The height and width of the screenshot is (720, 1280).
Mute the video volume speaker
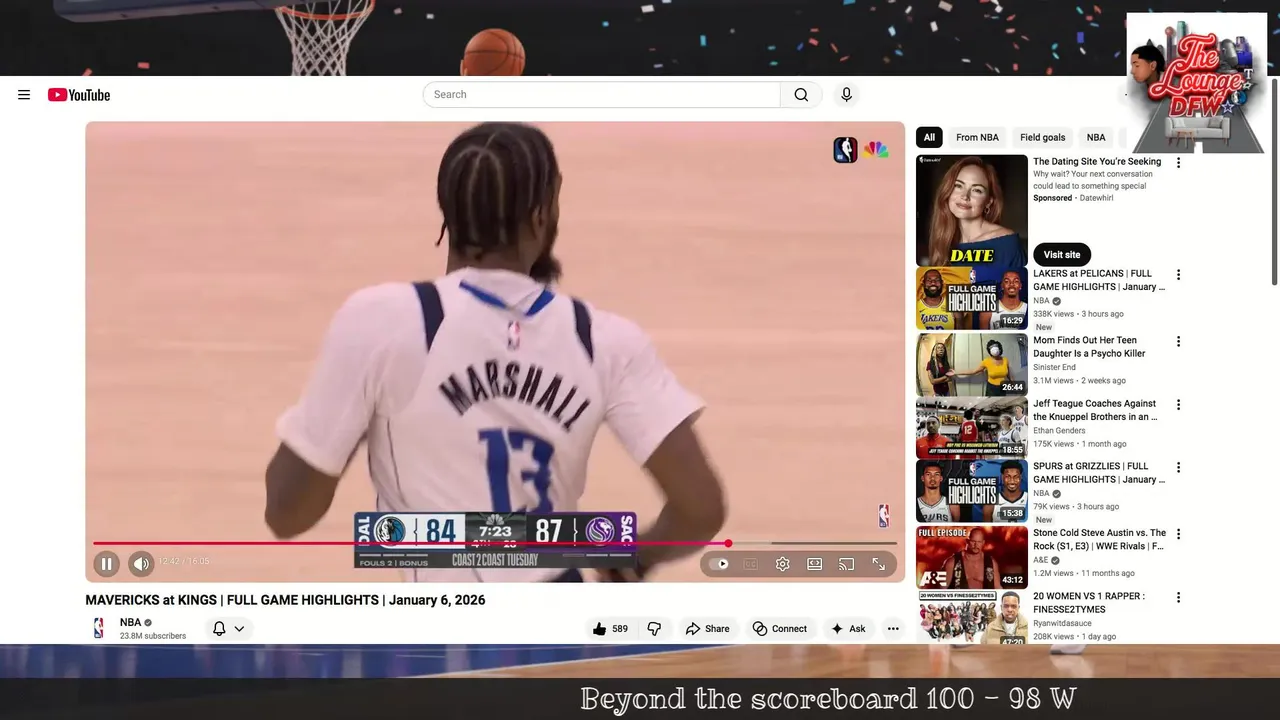tap(141, 564)
